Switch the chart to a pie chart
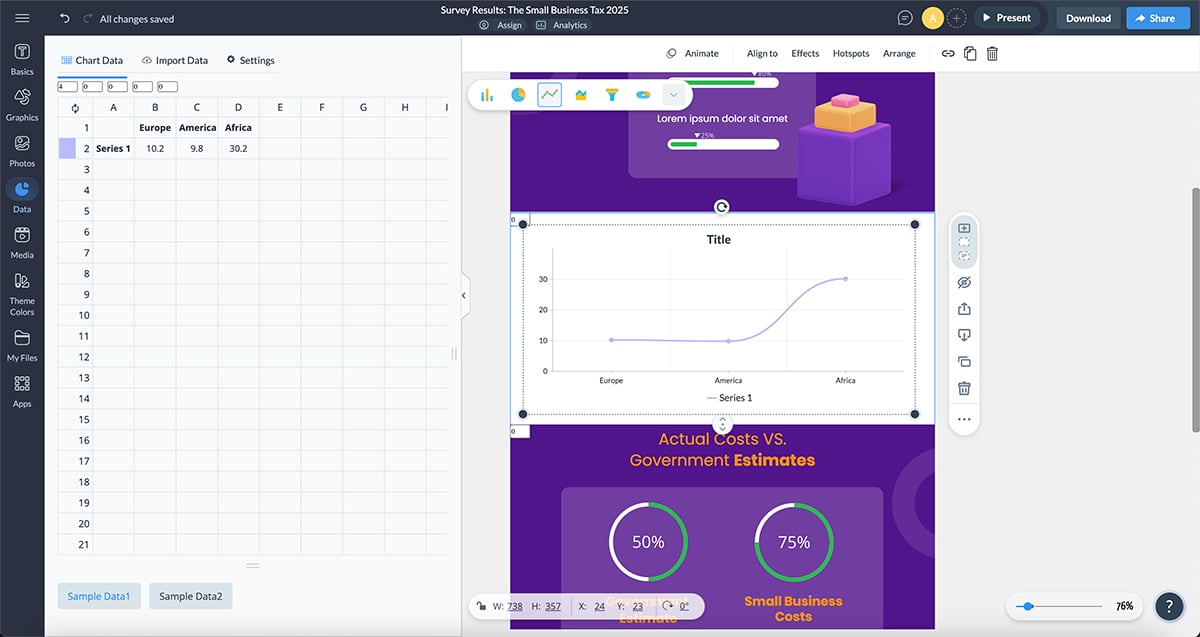Image resolution: width=1200 pixels, height=637 pixels. click(517, 94)
